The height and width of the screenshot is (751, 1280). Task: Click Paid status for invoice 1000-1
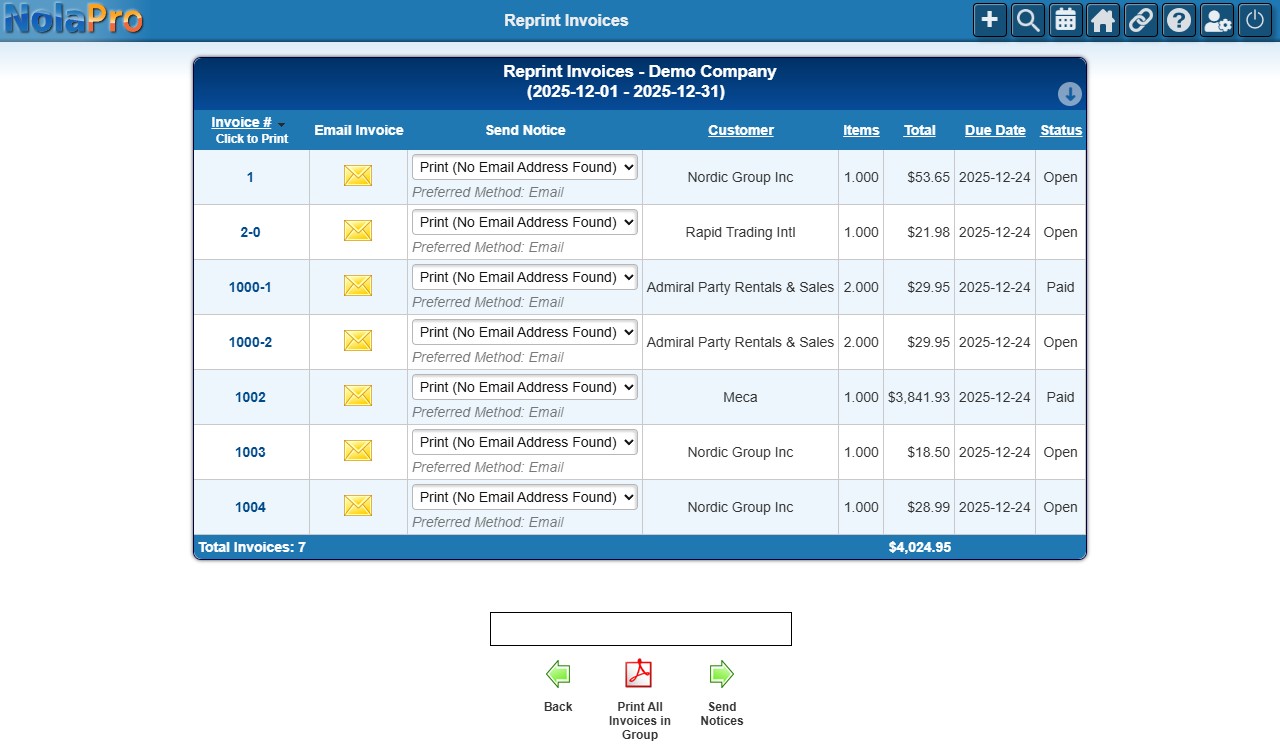(1060, 287)
